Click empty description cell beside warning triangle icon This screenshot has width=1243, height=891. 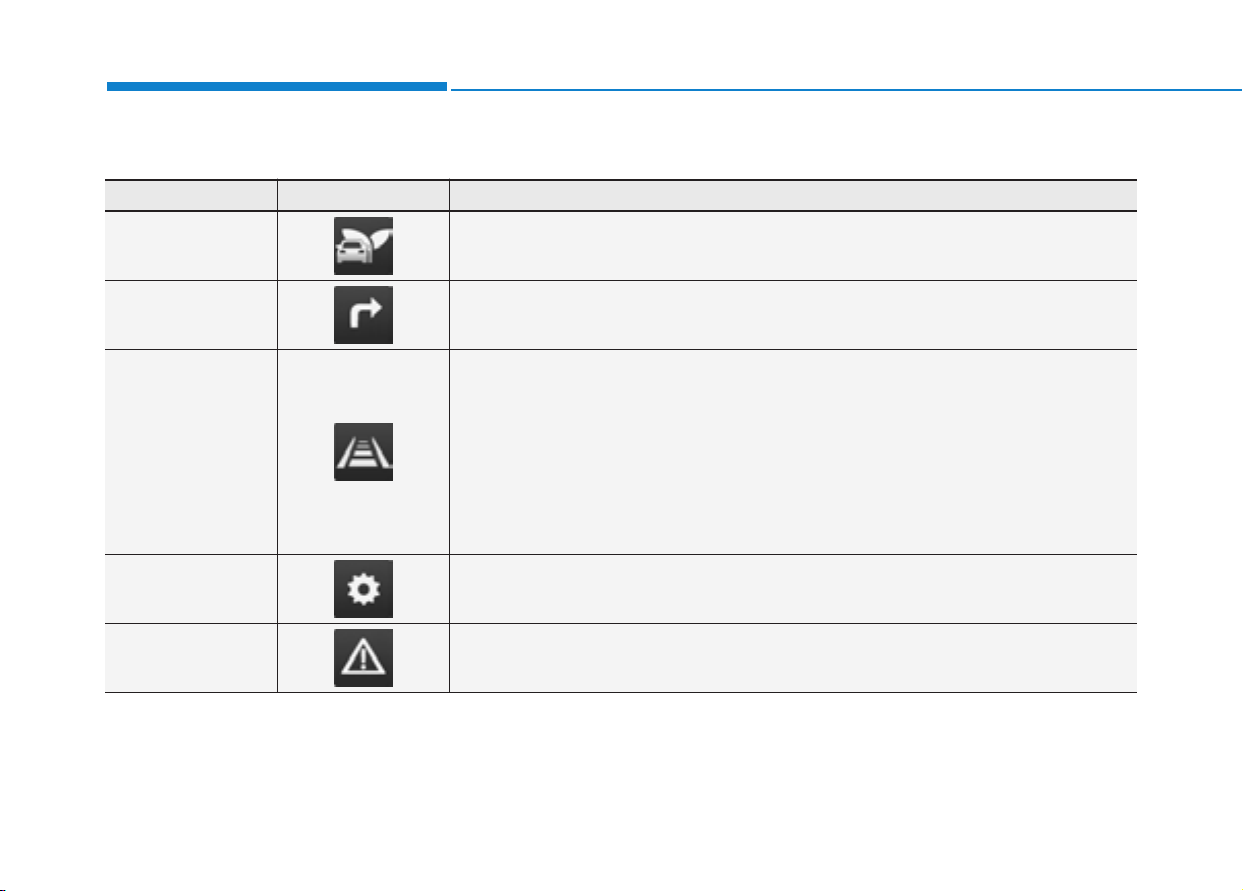click(793, 658)
